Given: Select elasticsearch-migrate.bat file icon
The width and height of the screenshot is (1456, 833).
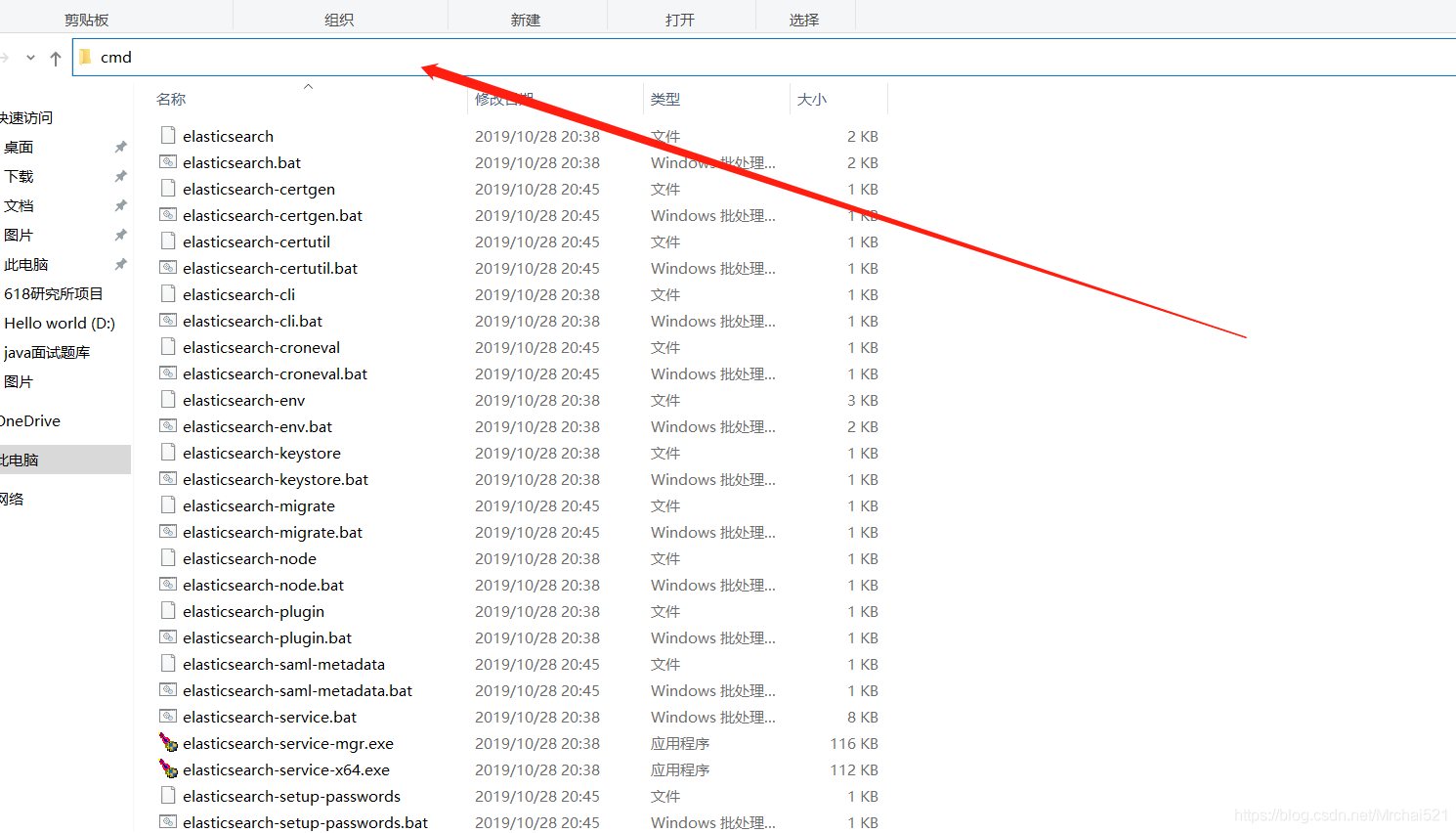Looking at the screenshot, I should point(168,531).
